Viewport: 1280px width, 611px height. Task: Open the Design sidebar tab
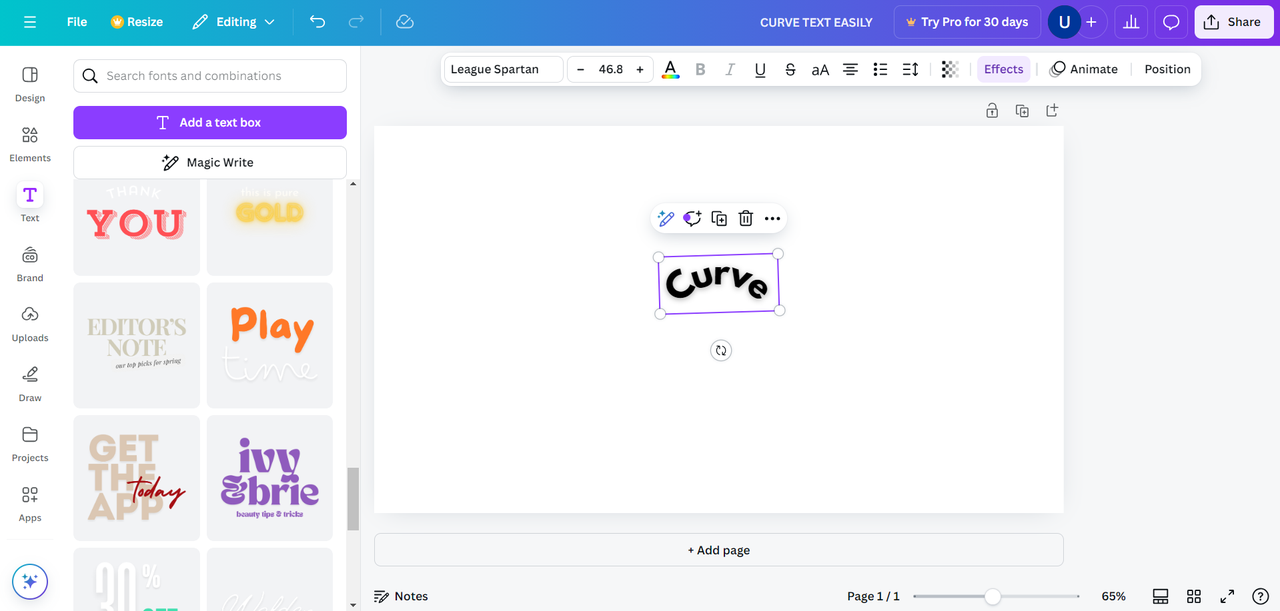point(30,84)
